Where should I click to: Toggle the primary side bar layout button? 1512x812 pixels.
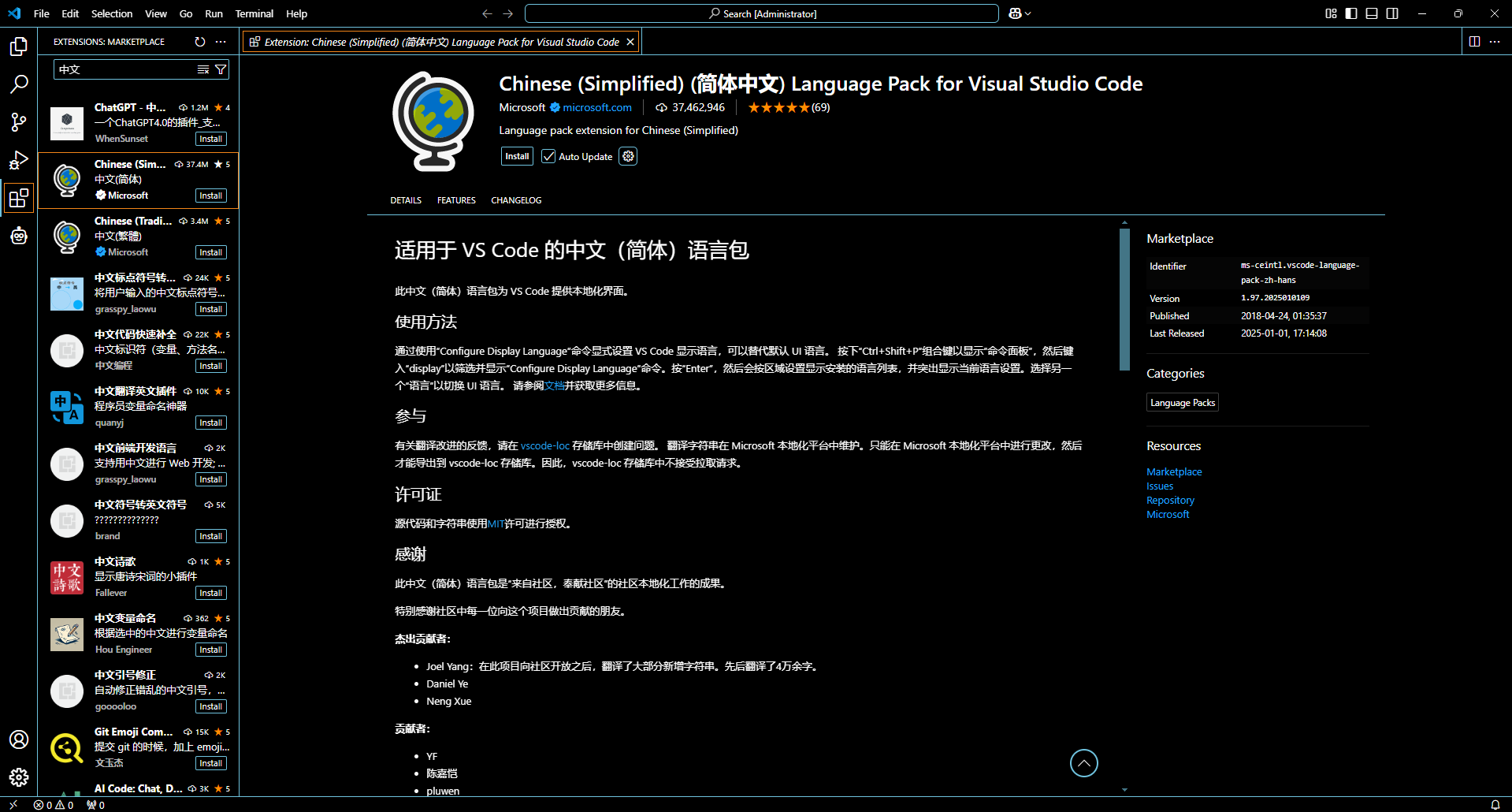tap(1351, 13)
